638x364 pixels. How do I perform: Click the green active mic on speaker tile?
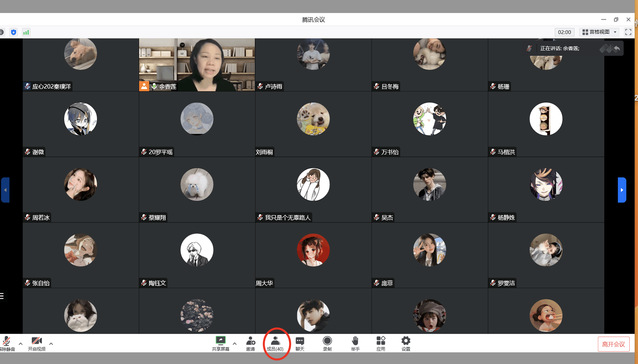155,87
